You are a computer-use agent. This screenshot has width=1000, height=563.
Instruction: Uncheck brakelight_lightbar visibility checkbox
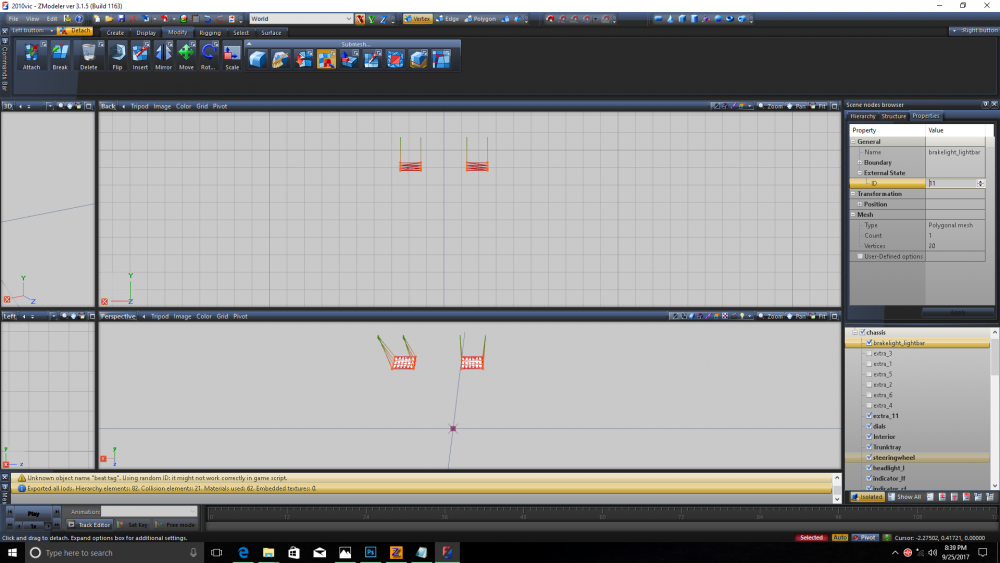coord(869,343)
